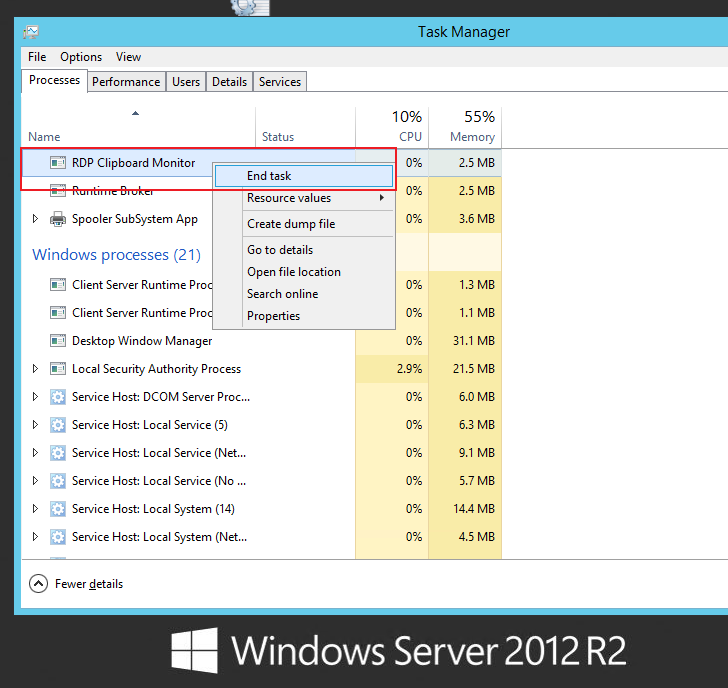Click the Task Manager title bar icon
728x688 pixels.
31,32
